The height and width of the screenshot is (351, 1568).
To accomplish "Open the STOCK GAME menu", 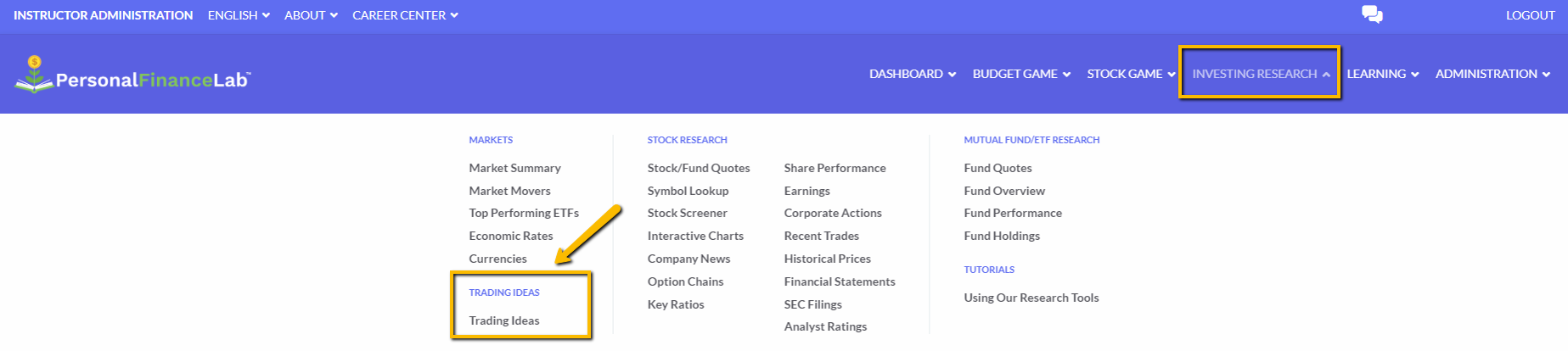I will coord(1131,74).
